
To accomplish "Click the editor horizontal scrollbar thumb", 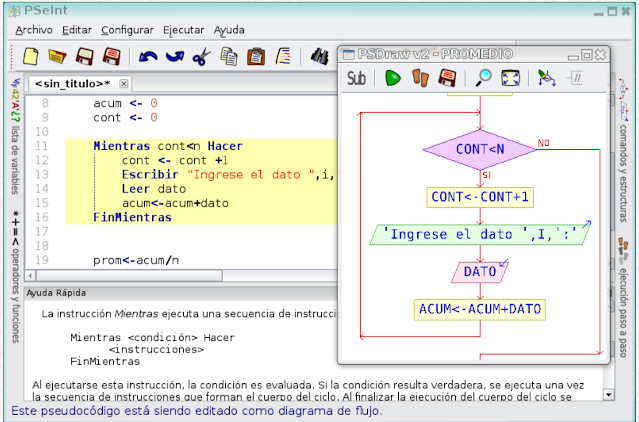I will 129,276.
